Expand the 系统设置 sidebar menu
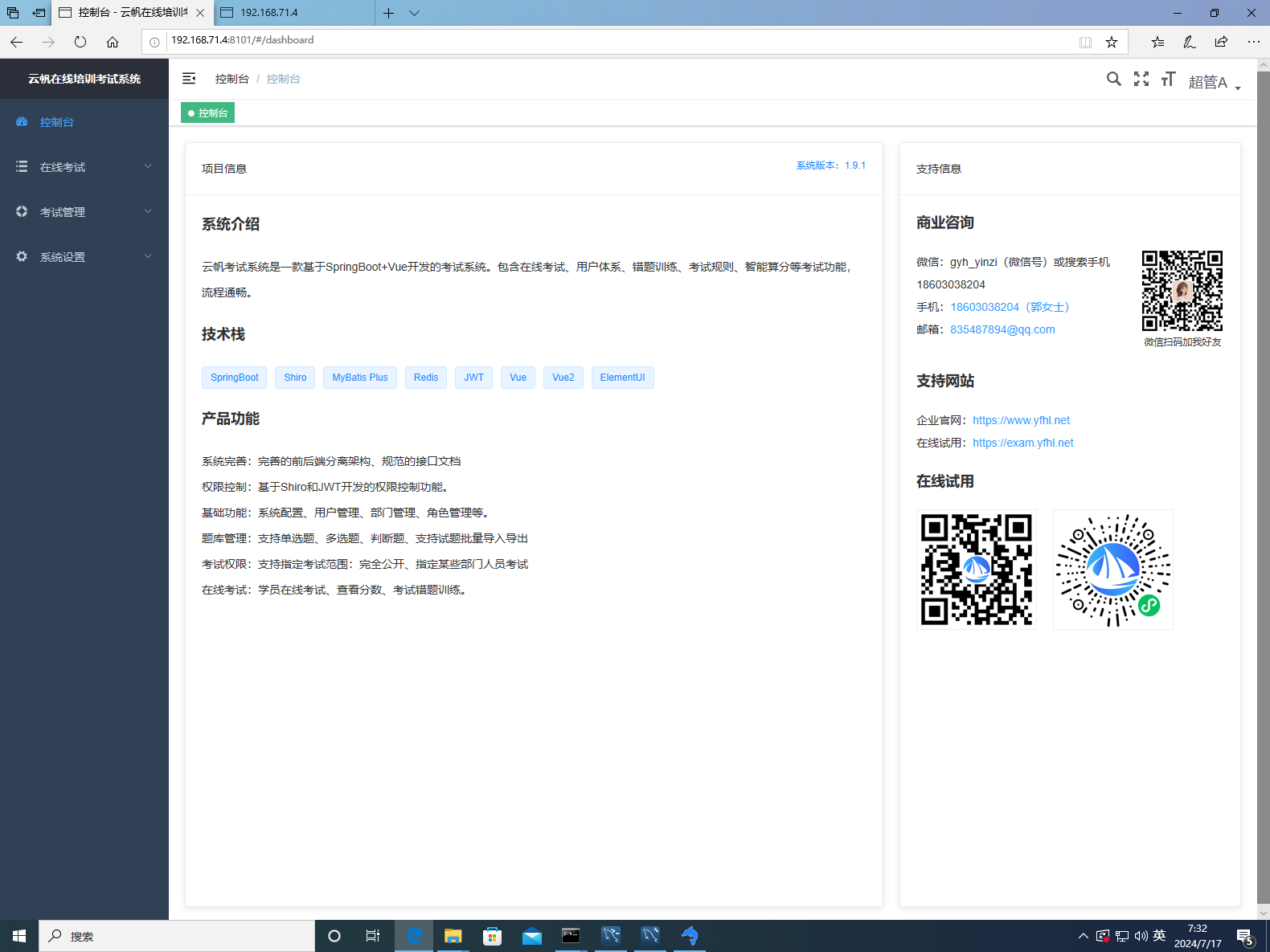Image resolution: width=1270 pixels, height=952 pixels. tap(84, 257)
